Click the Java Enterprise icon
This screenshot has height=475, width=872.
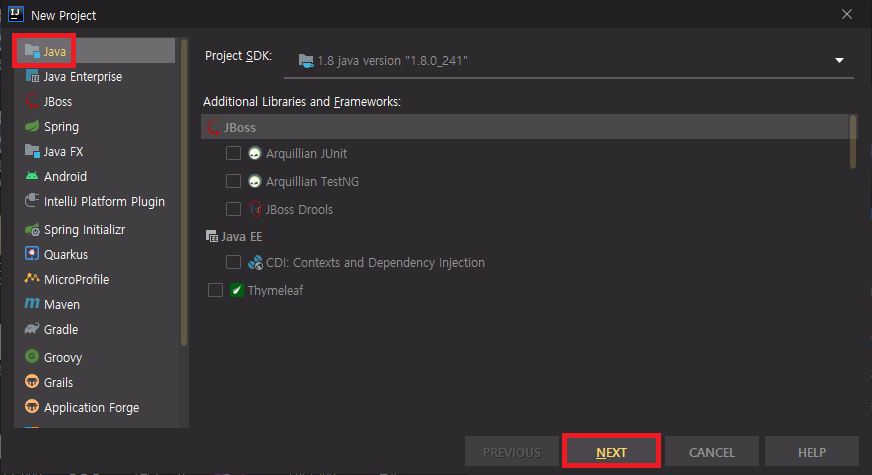point(32,76)
